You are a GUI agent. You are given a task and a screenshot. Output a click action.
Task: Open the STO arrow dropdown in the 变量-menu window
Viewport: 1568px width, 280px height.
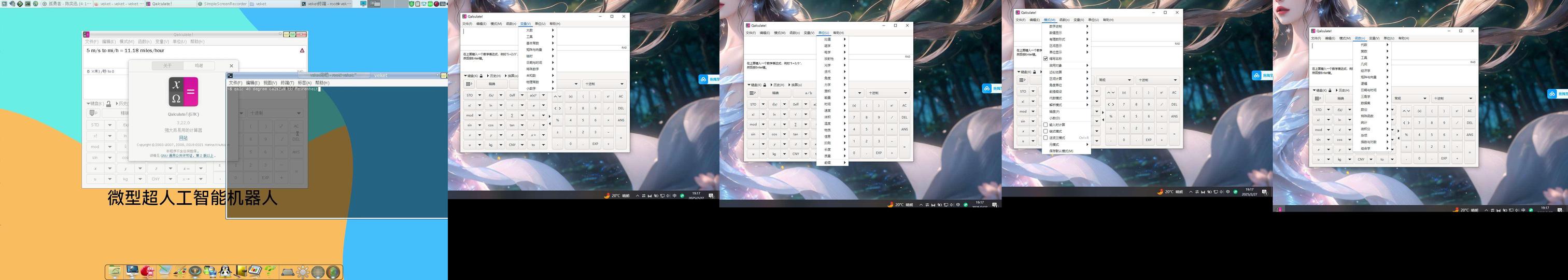[x=479, y=95]
